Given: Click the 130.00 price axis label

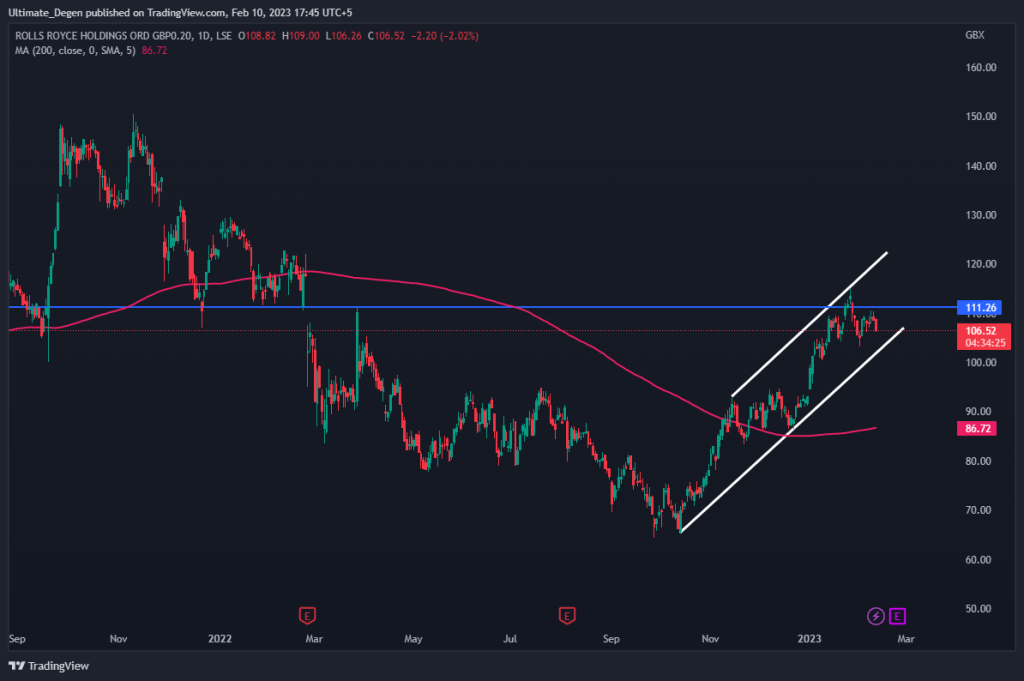Looking at the screenshot, I should click(981, 215).
